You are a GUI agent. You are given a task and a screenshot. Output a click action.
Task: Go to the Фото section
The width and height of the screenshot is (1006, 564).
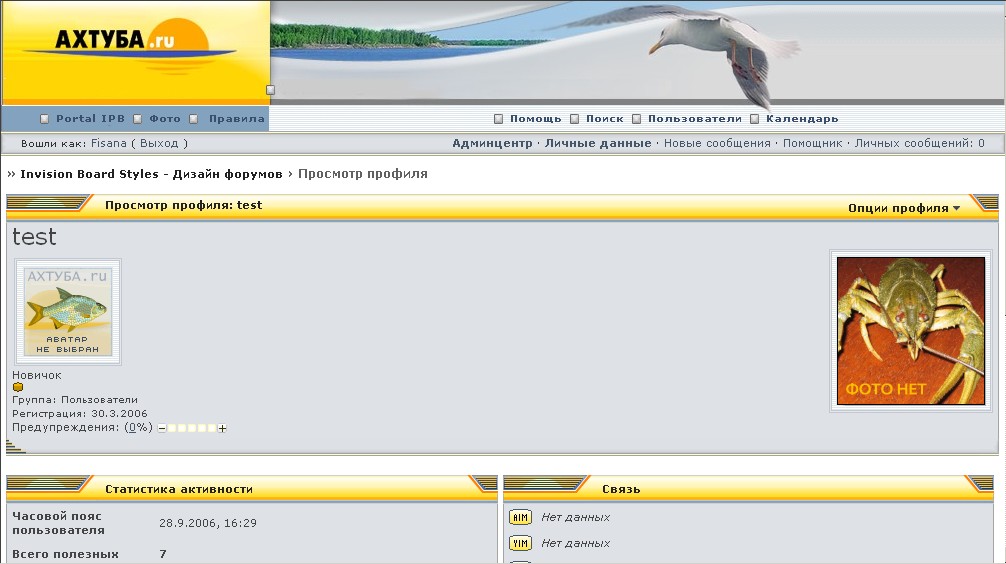pos(165,119)
